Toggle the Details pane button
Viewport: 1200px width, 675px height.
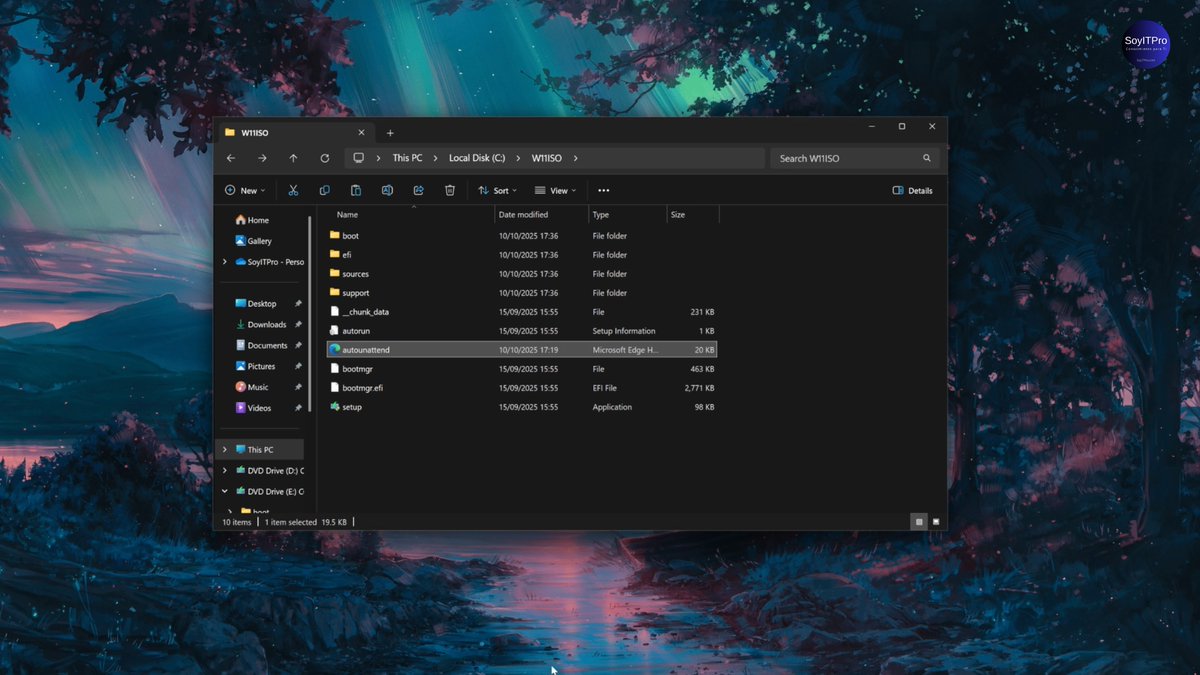click(912, 190)
